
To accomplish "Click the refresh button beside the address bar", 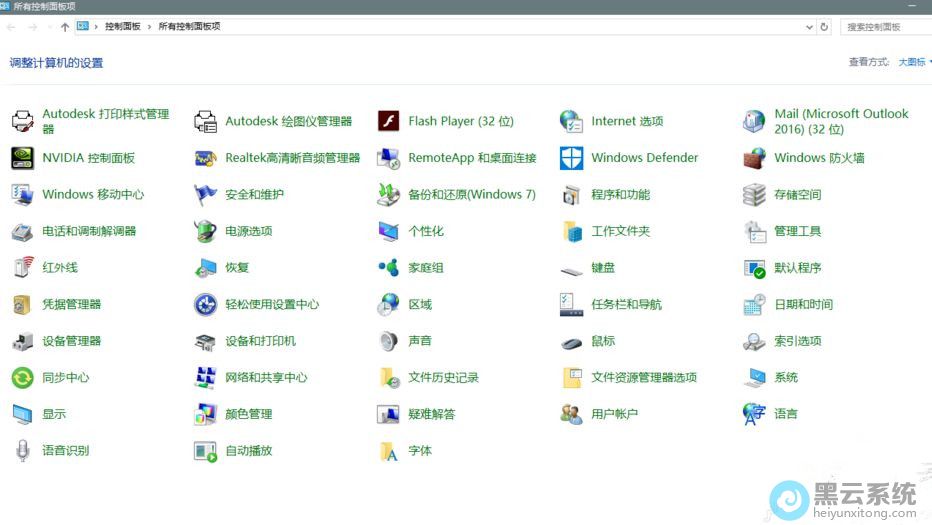I will [824, 27].
